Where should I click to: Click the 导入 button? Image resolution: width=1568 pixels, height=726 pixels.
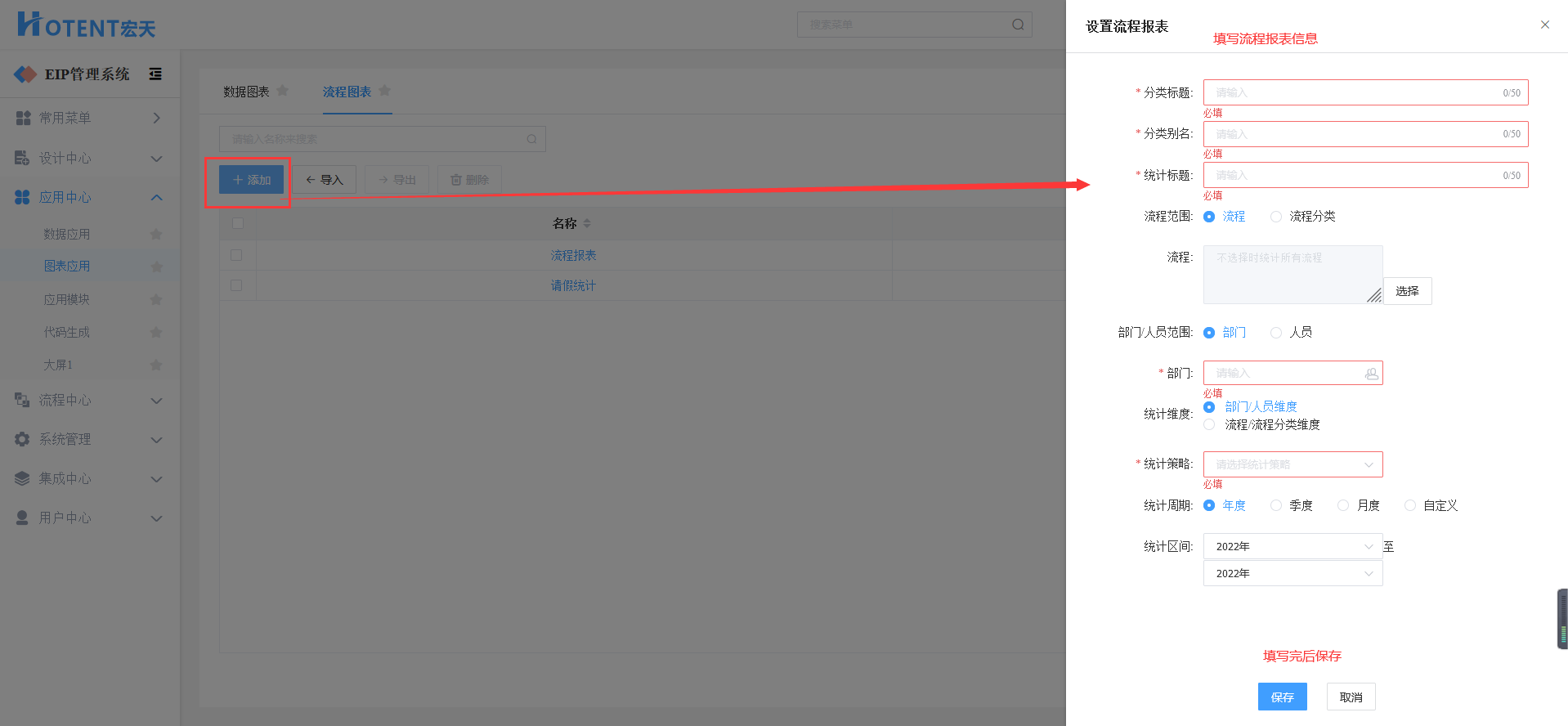(324, 180)
